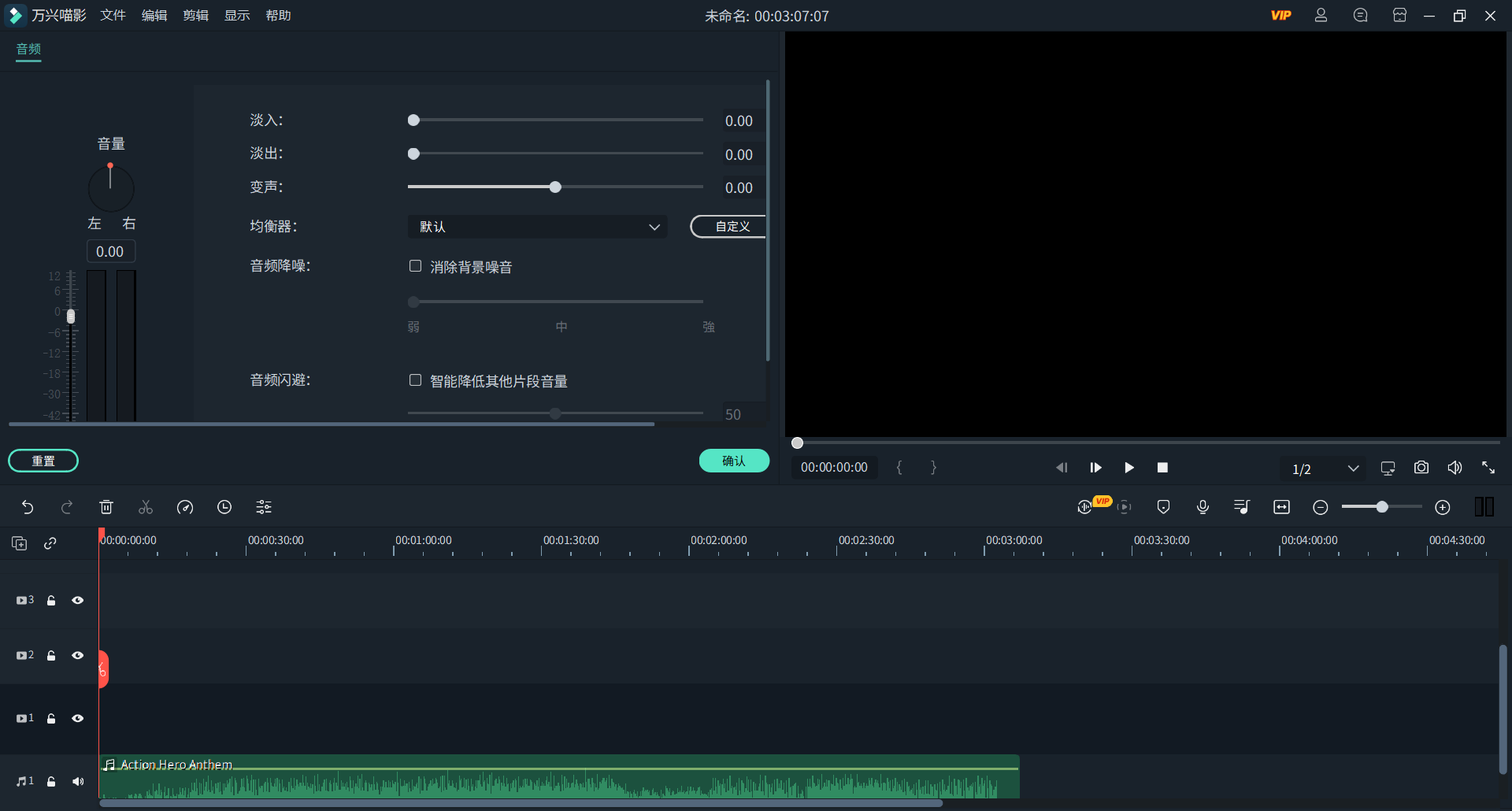The height and width of the screenshot is (811, 1512).
Task: Take a snapshot with the camera icon
Action: [1421, 467]
